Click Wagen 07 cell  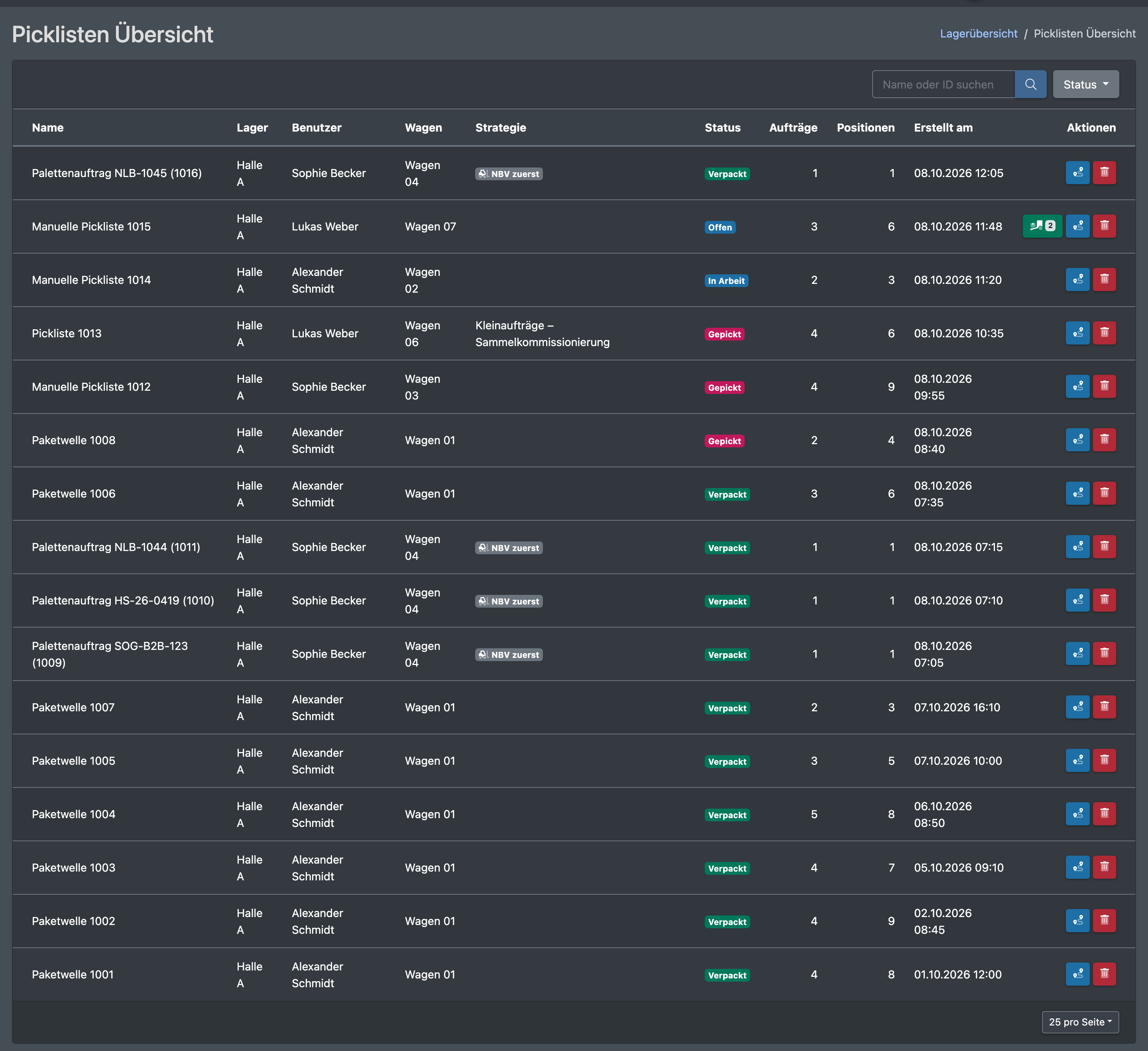pyautogui.click(x=430, y=226)
